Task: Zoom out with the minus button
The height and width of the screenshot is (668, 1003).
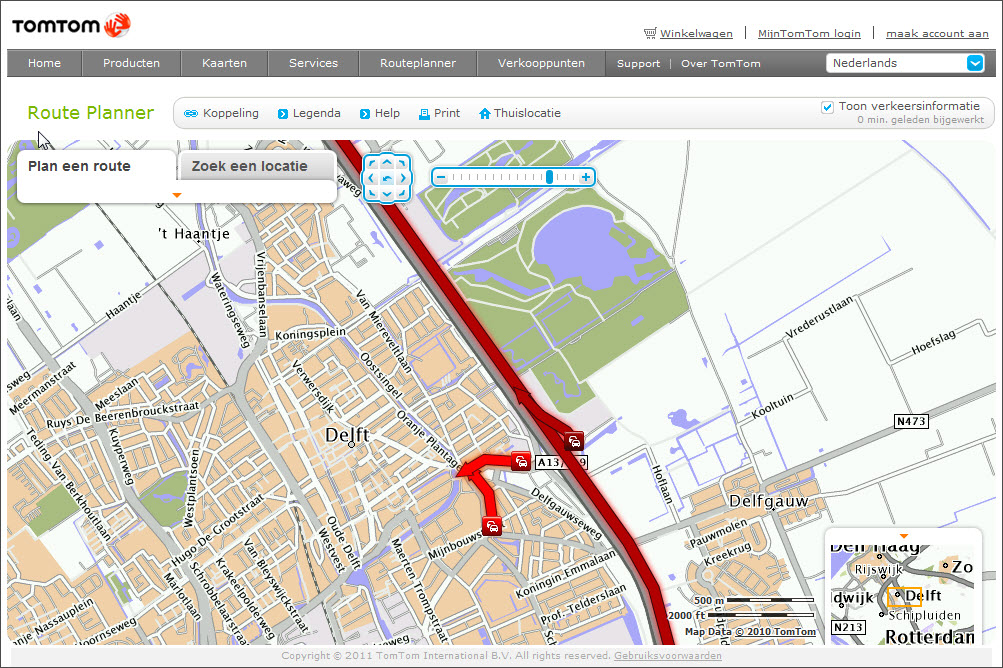Action: 440,177
